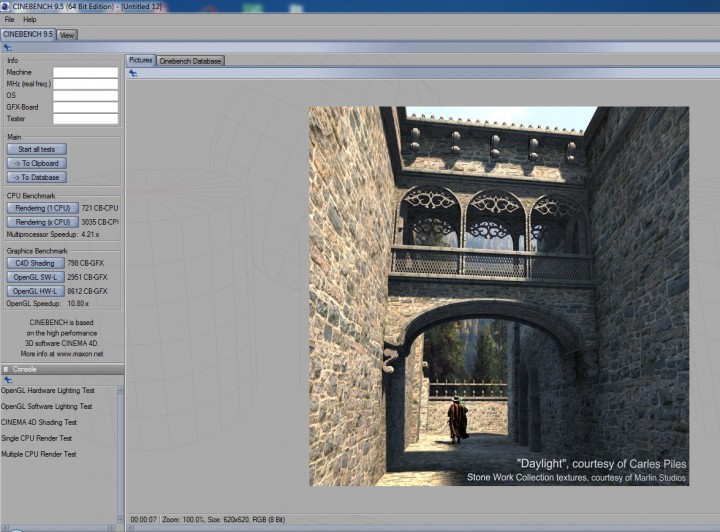Click the 2951 CB-GFX result value
This screenshot has height=532, width=720.
[x=87, y=277]
